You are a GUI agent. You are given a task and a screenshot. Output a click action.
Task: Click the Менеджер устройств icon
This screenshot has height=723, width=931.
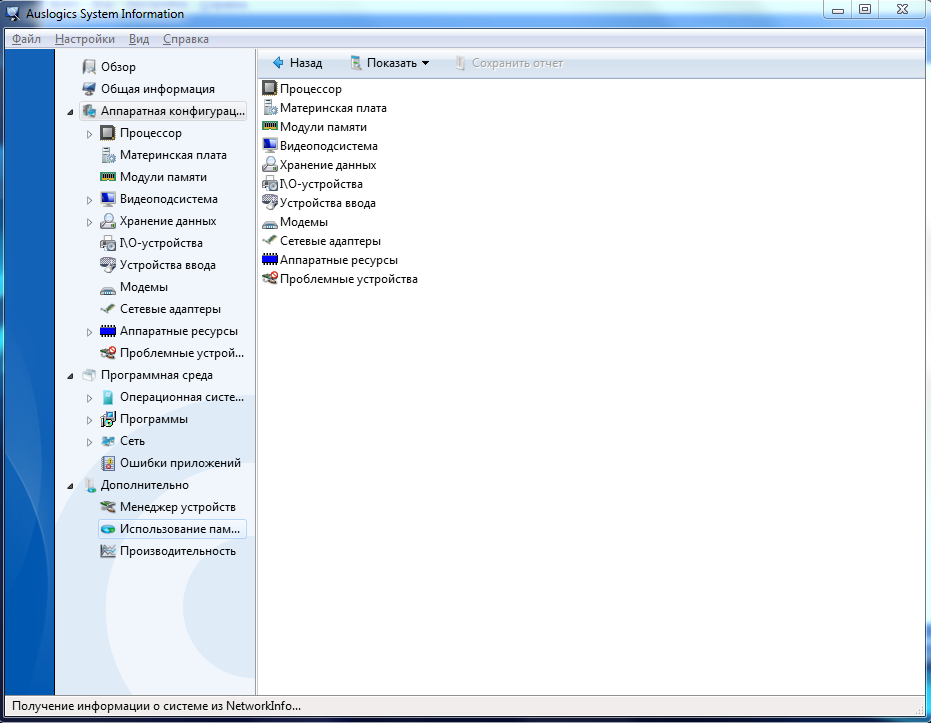coord(107,506)
